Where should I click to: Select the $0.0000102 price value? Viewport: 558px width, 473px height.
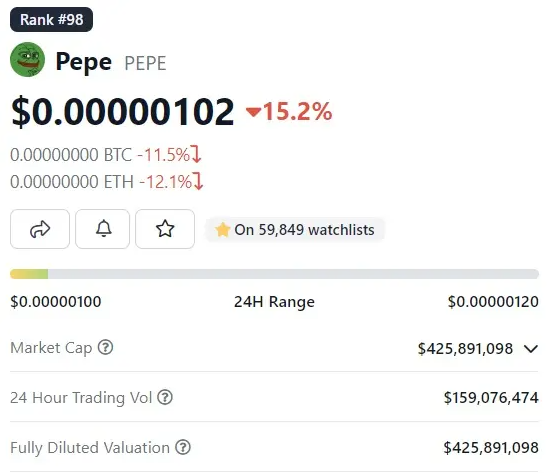123,112
